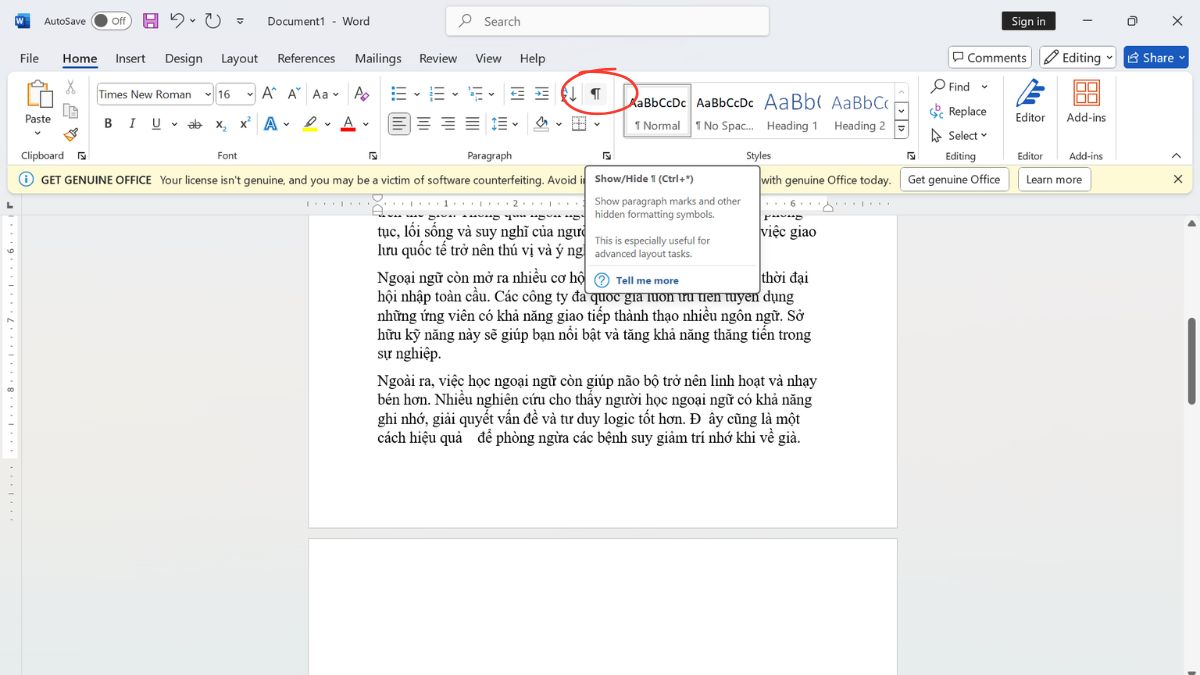The width and height of the screenshot is (1200, 675).
Task: Open the Editing mode dropdown
Action: 1078,57
